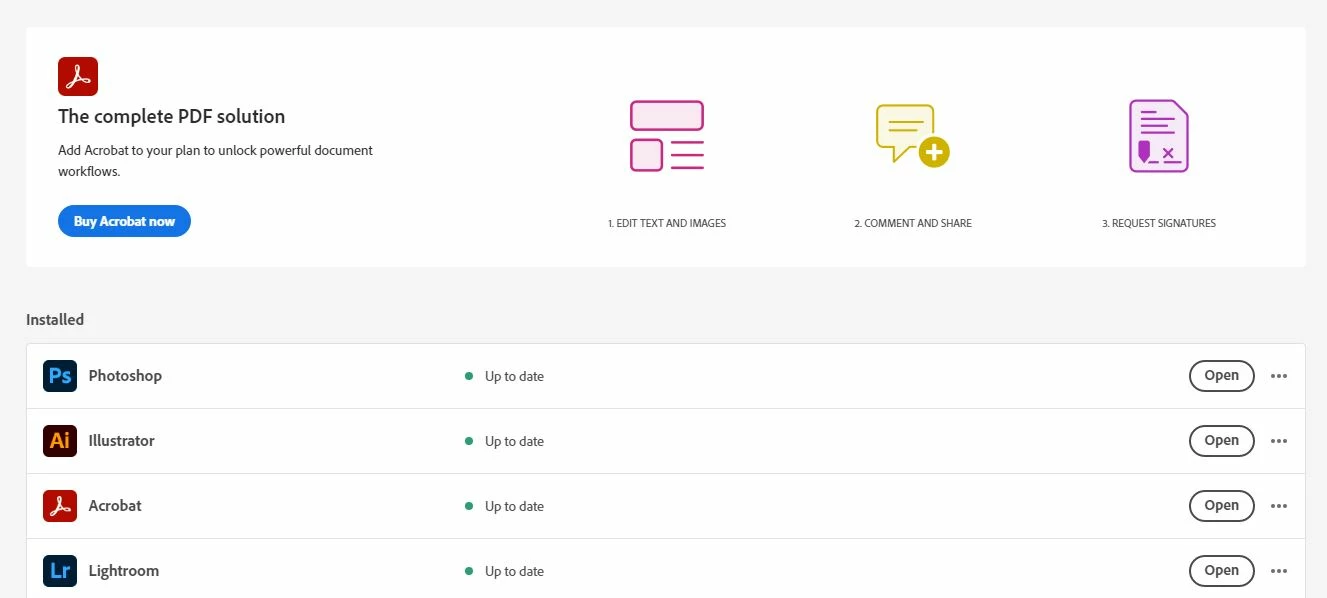1327x598 pixels.
Task: Click the Lightroom app icon
Action: click(60, 571)
